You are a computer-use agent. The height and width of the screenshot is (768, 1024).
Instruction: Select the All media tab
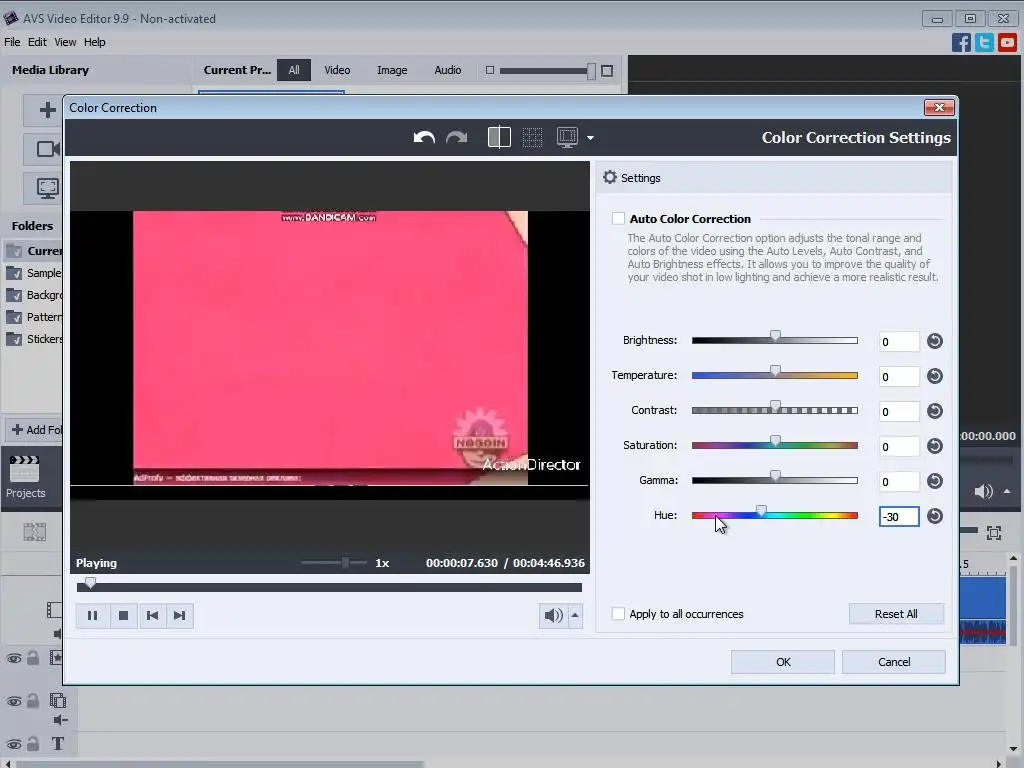[294, 70]
